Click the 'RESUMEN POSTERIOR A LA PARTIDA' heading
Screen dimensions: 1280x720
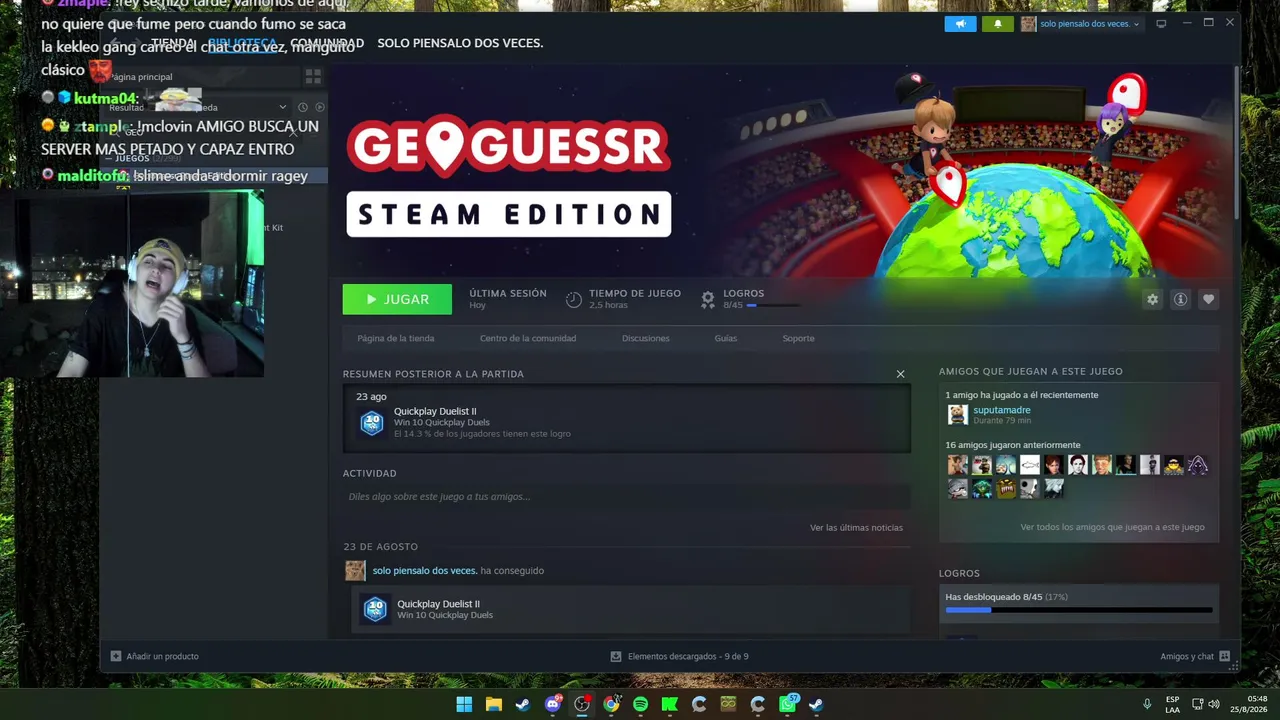[x=433, y=374]
